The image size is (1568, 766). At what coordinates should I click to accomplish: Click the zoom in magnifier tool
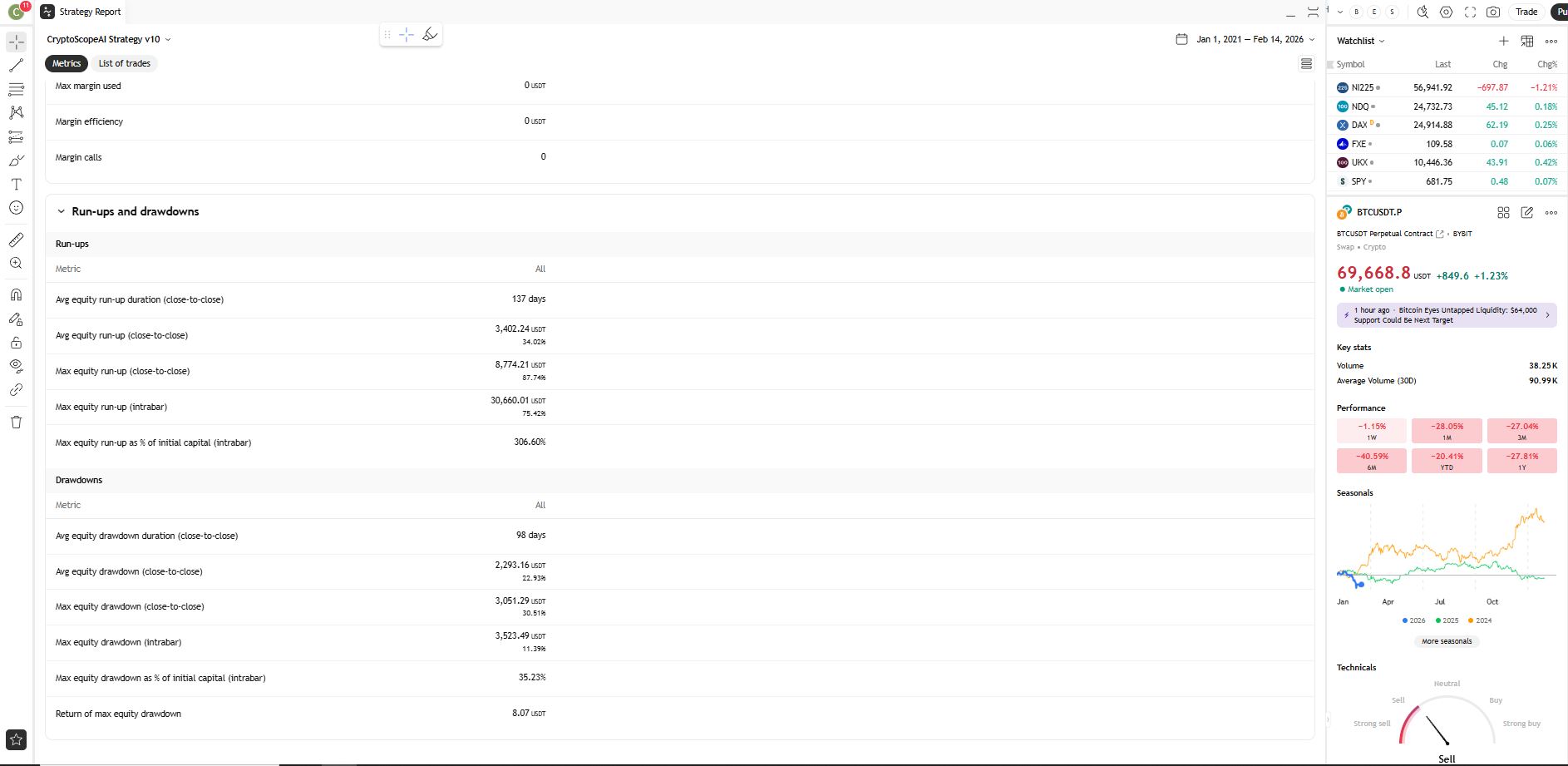(16, 264)
